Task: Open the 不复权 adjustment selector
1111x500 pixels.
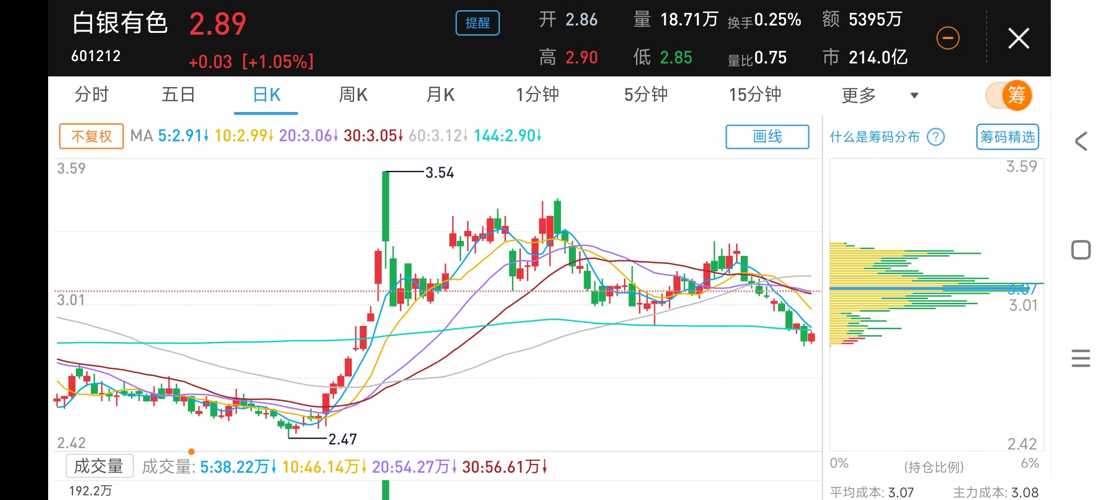Action: (91, 136)
